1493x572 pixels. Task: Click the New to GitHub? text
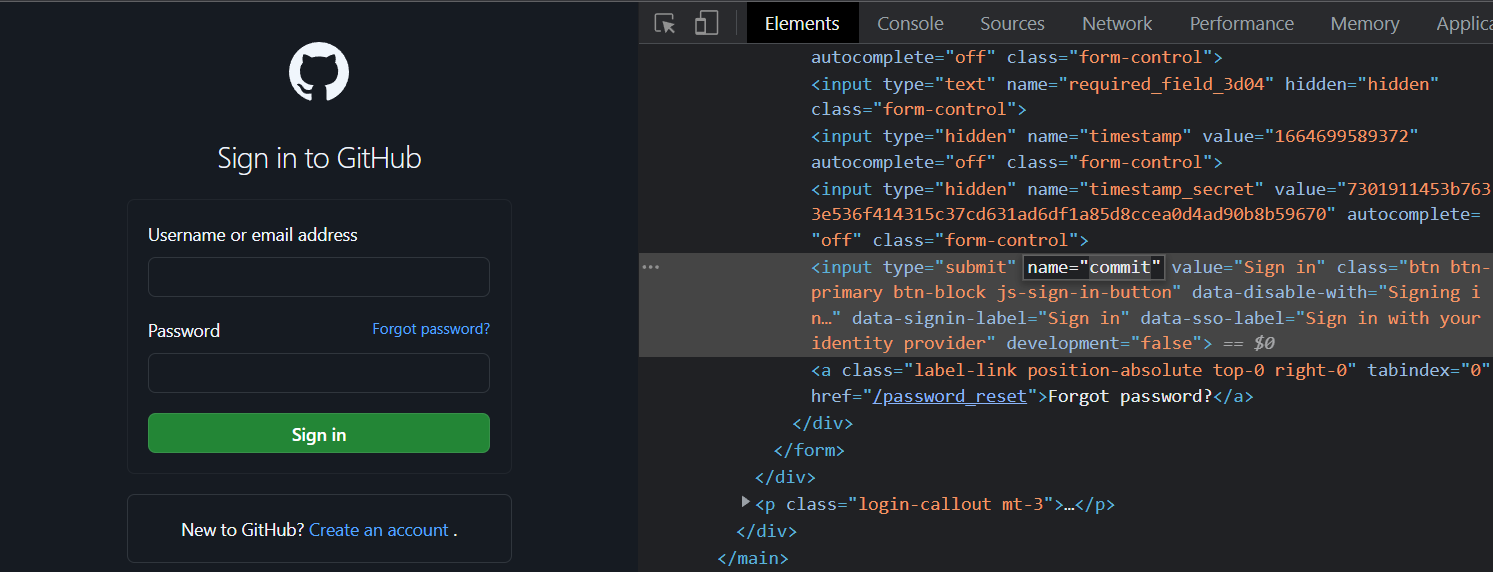(243, 530)
